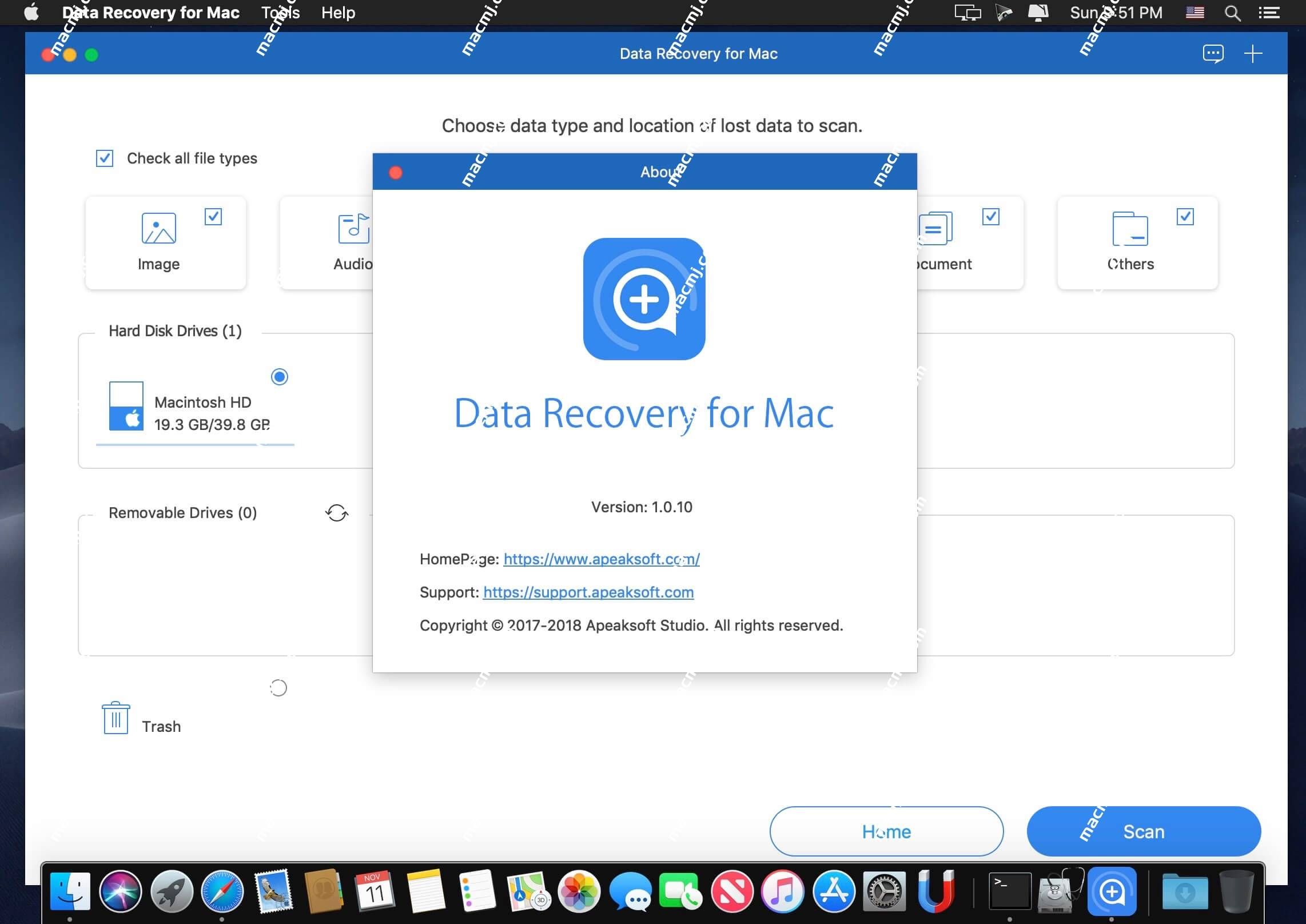Open Contacts book icon in dock

click(x=324, y=891)
